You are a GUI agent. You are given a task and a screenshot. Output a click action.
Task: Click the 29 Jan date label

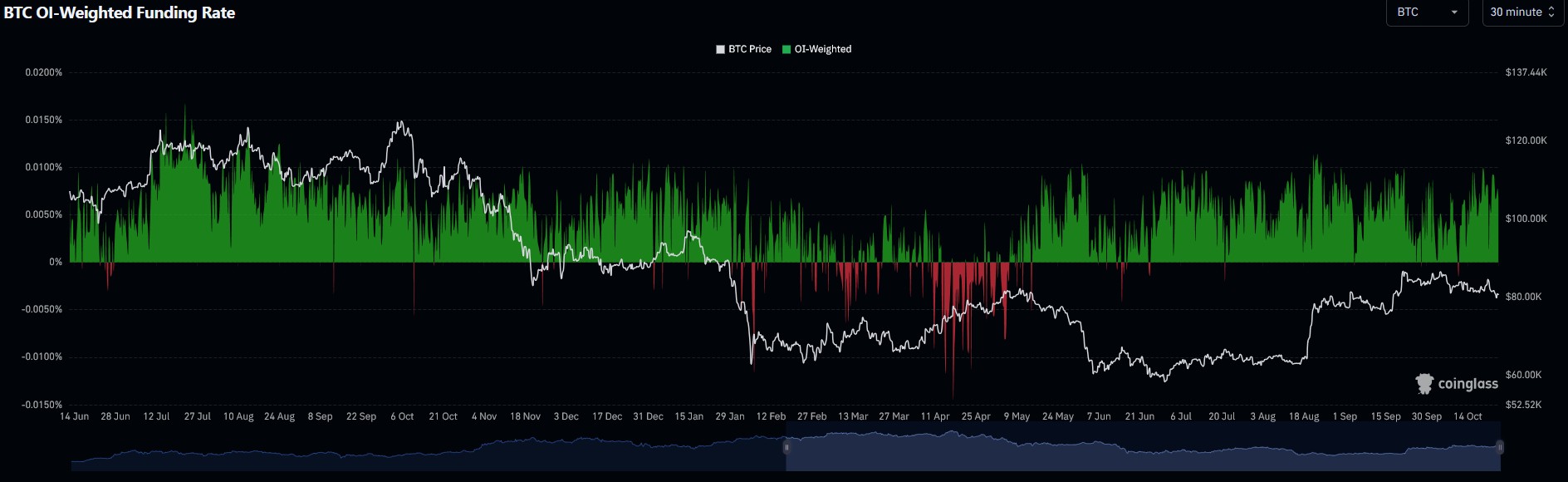point(730,416)
